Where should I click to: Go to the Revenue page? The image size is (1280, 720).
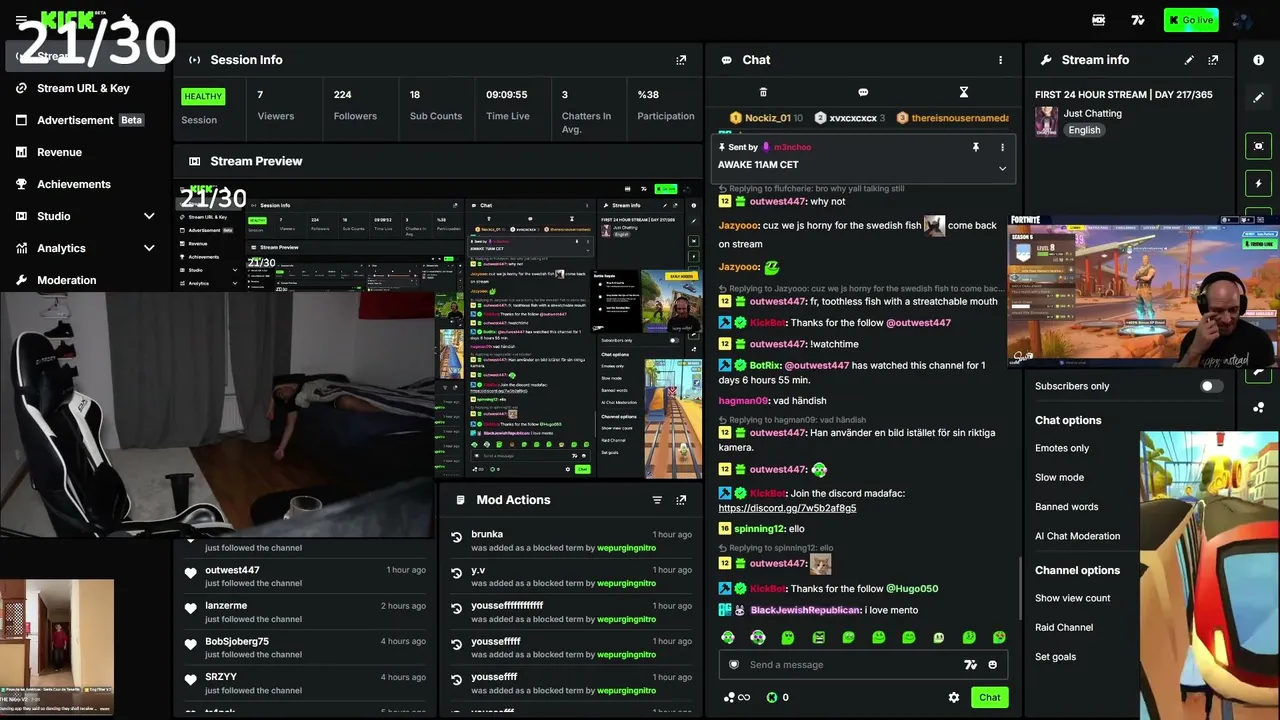coord(85,152)
